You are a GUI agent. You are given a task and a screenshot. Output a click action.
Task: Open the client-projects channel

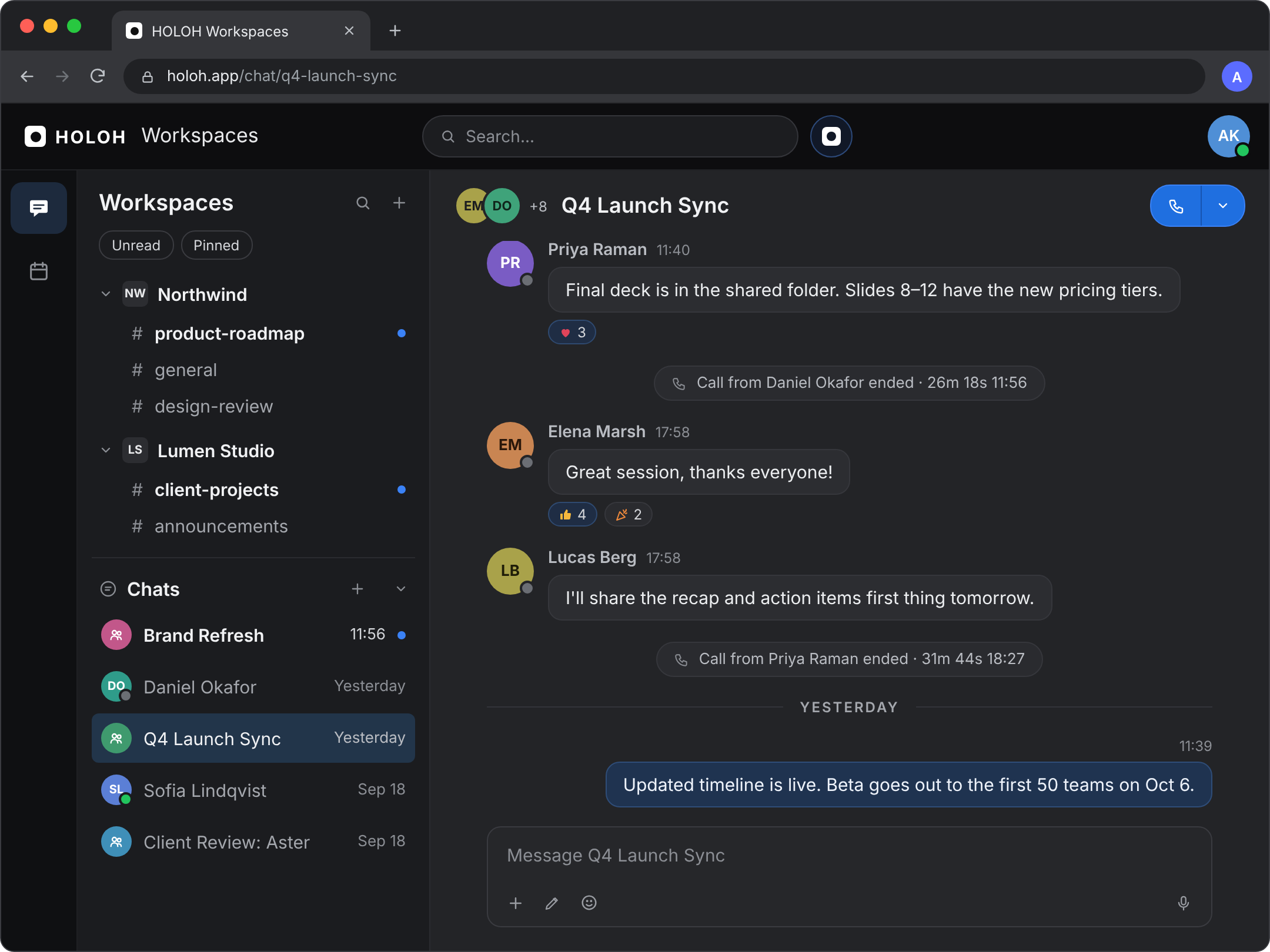pyautogui.click(x=253, y=490)
